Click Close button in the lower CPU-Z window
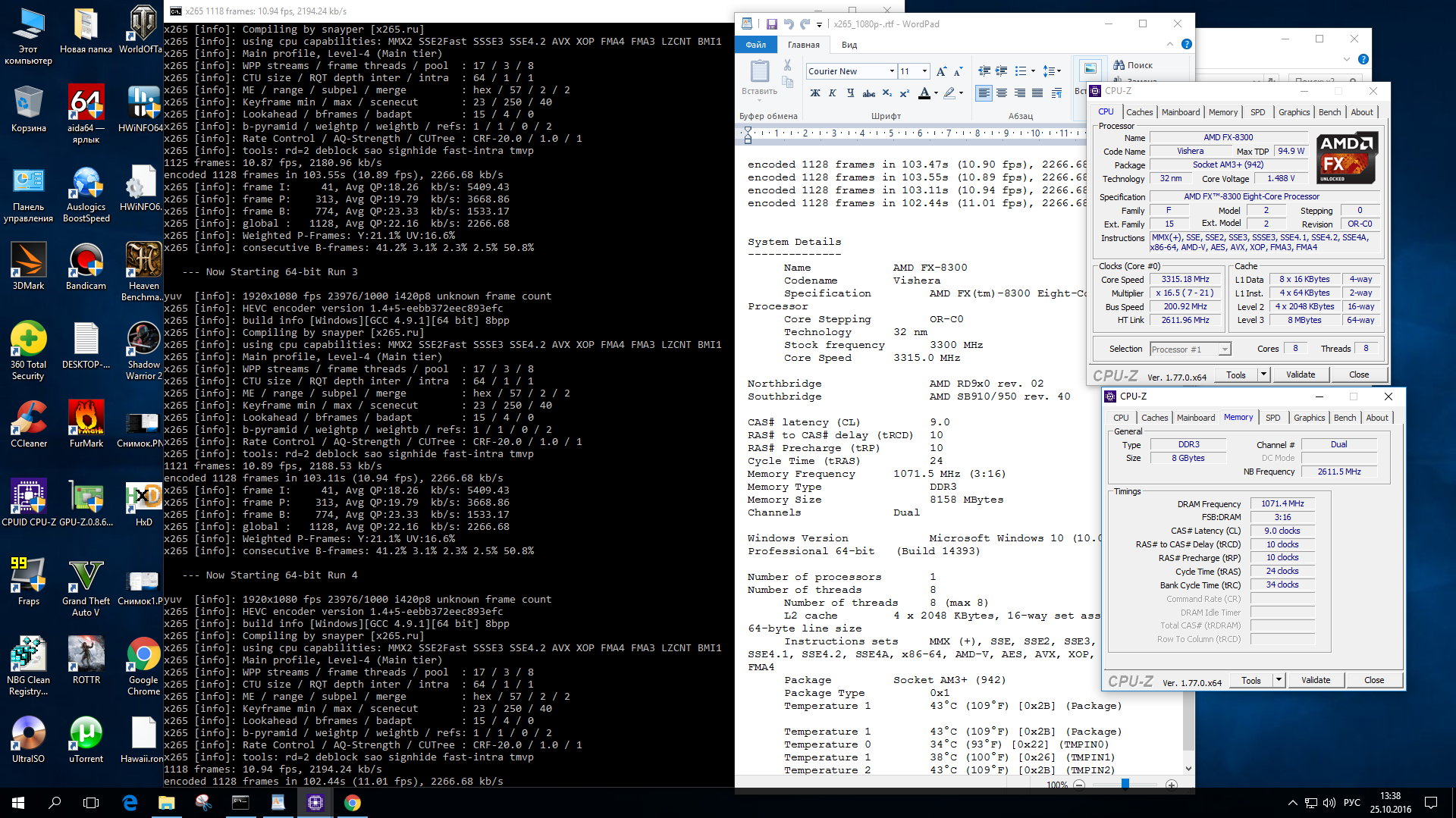The height and width of the screenshot is (818, 1456). point(1374,680)
